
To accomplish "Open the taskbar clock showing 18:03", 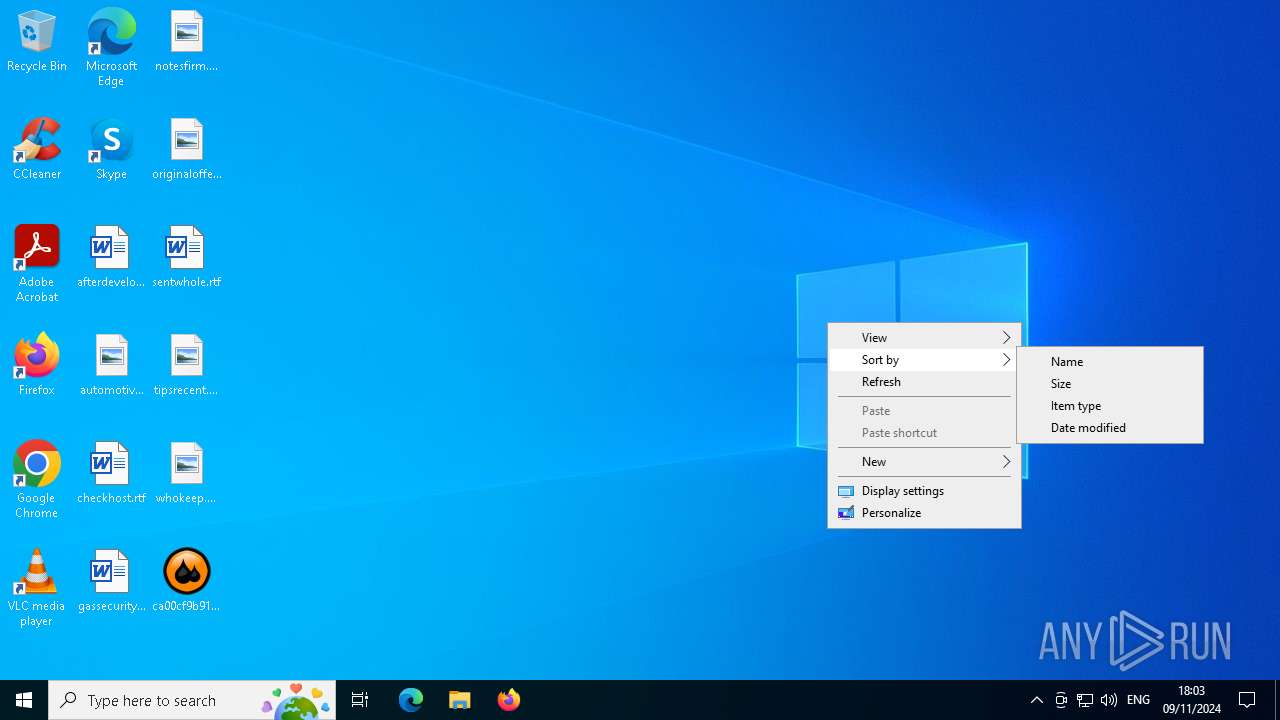I will (x=1192, y=700).
